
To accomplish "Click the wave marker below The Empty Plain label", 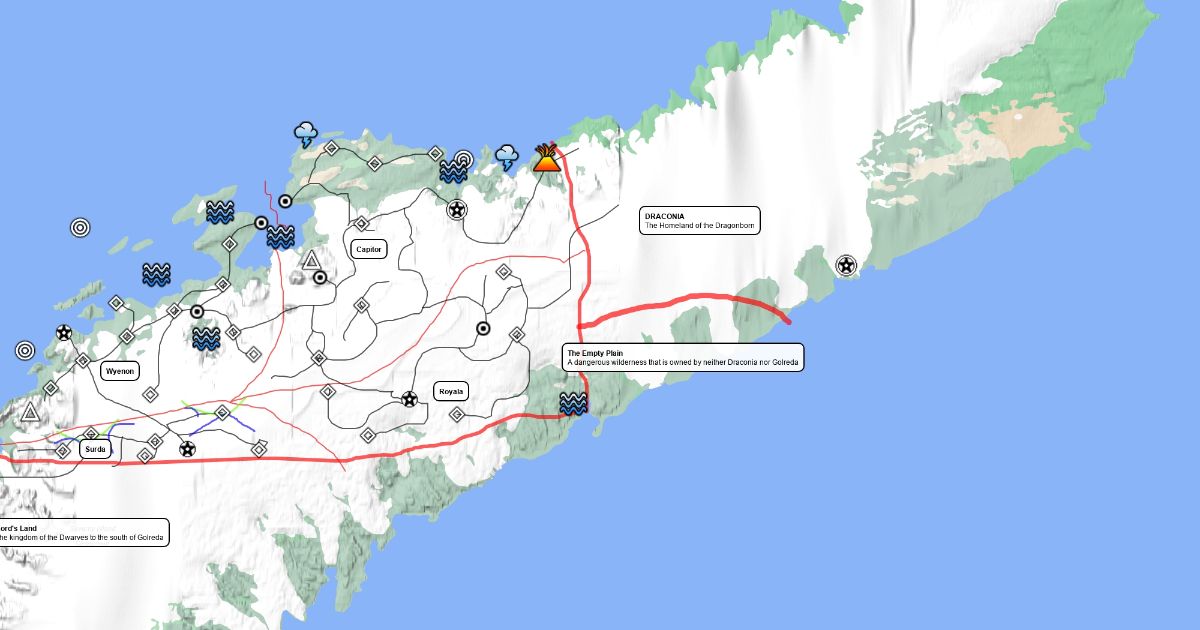I will [573, 404].
